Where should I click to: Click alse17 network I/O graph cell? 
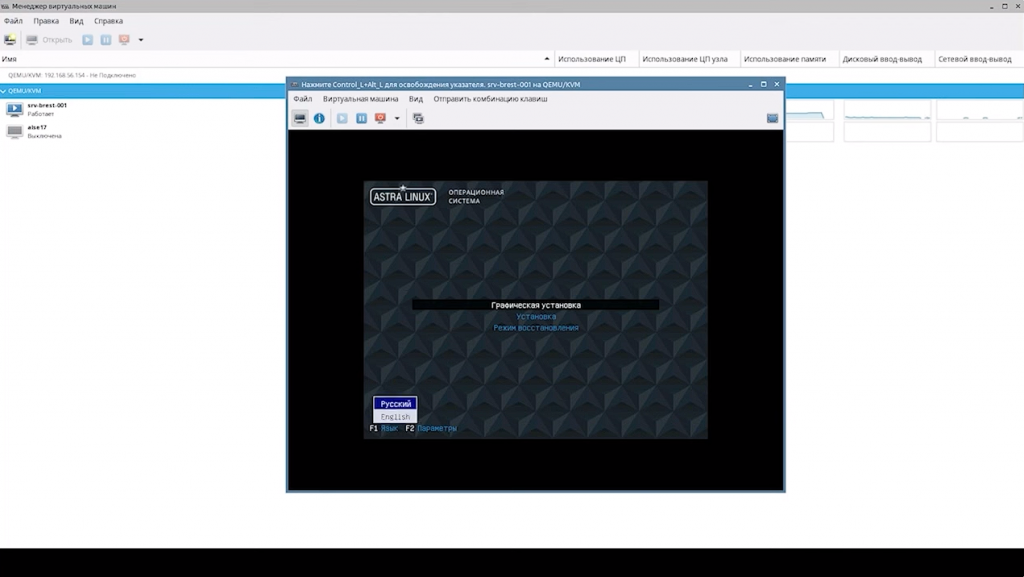(979, 132)
